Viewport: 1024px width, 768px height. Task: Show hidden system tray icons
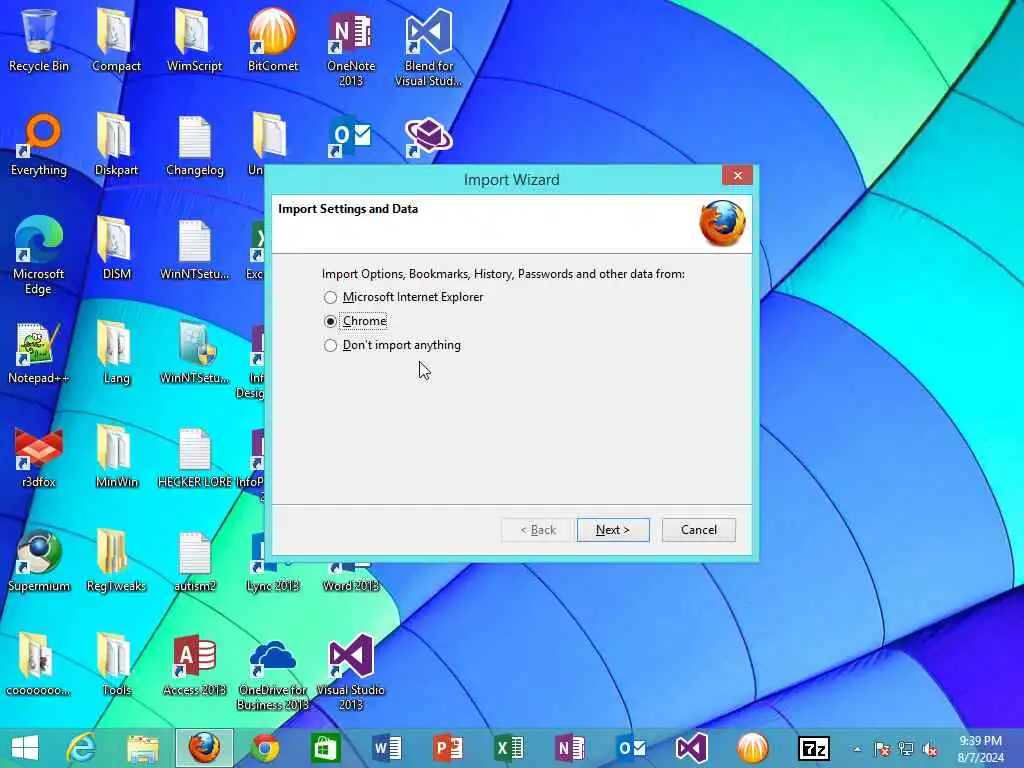pyautogui.click(x=857, y=749)
